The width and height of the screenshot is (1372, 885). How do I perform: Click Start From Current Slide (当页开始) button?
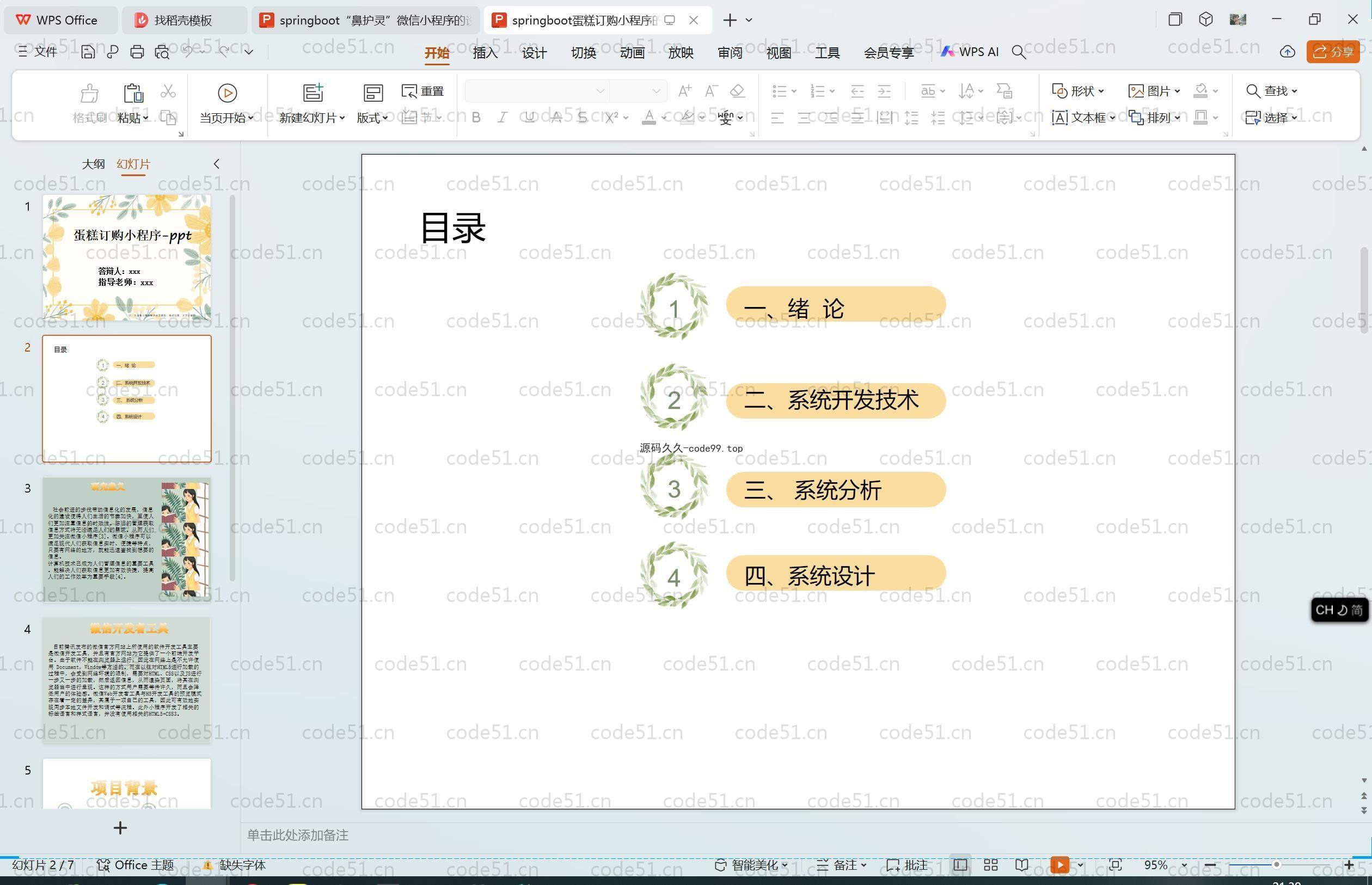point(226,104)
